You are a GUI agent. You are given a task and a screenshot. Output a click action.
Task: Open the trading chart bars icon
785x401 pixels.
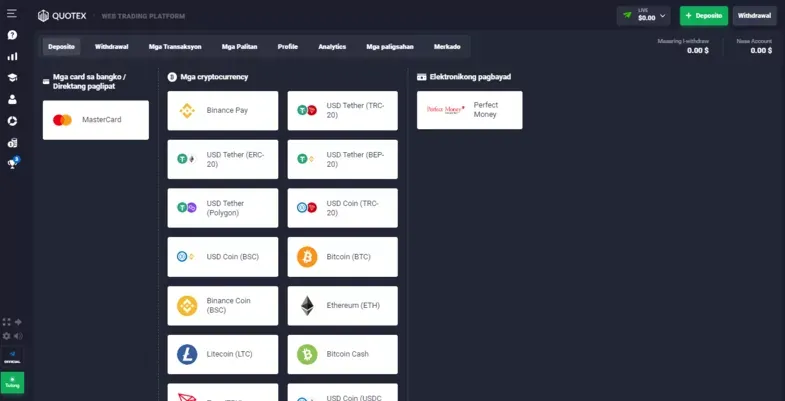(12, 57)
